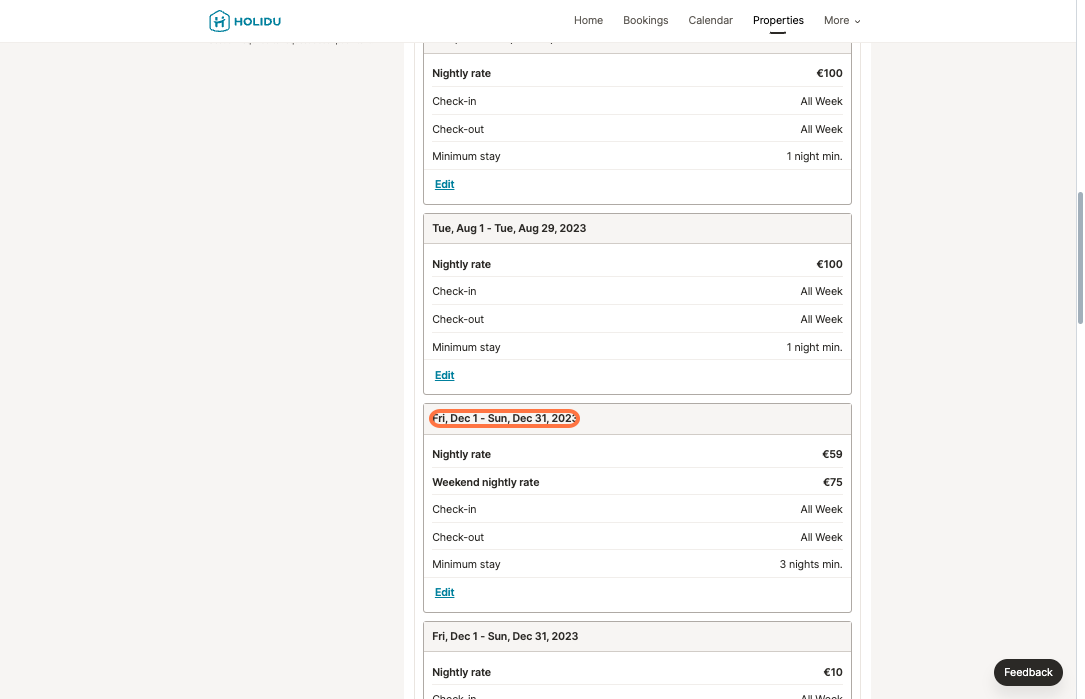Click the €75 weekend nightly rate value

point(832,482)
